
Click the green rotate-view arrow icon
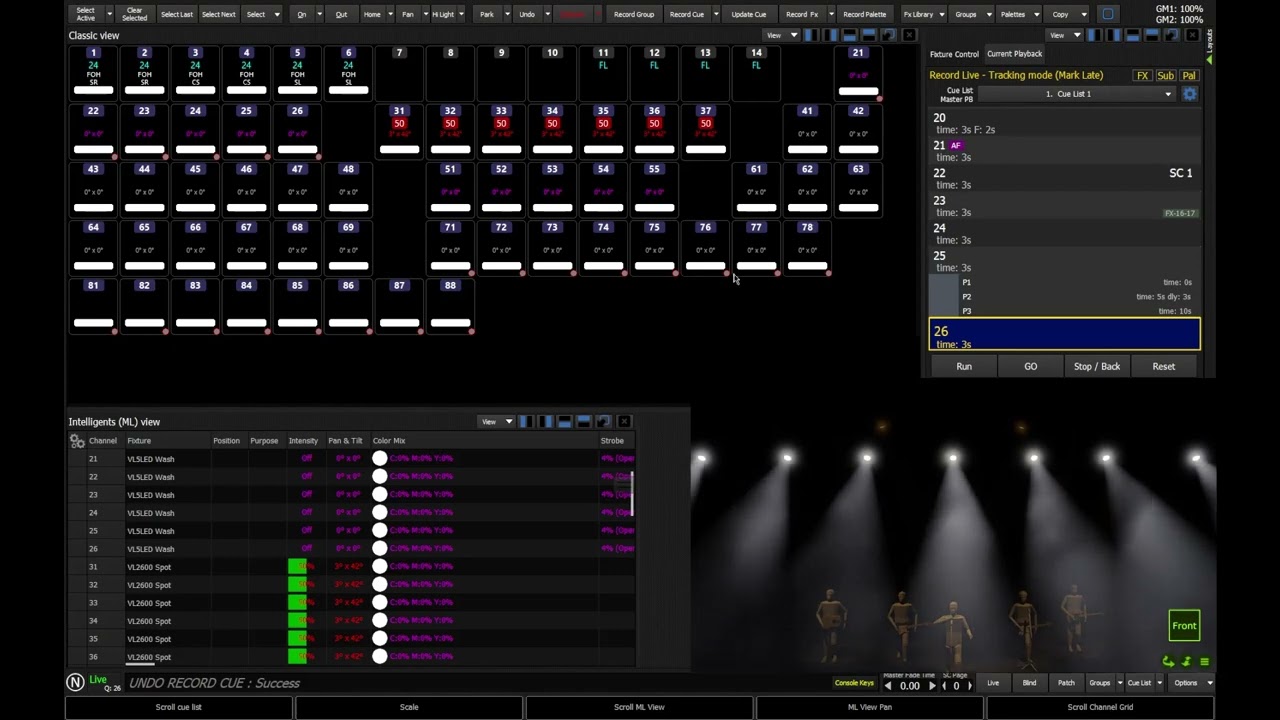pyautogui.click(x=1168, y=662)
